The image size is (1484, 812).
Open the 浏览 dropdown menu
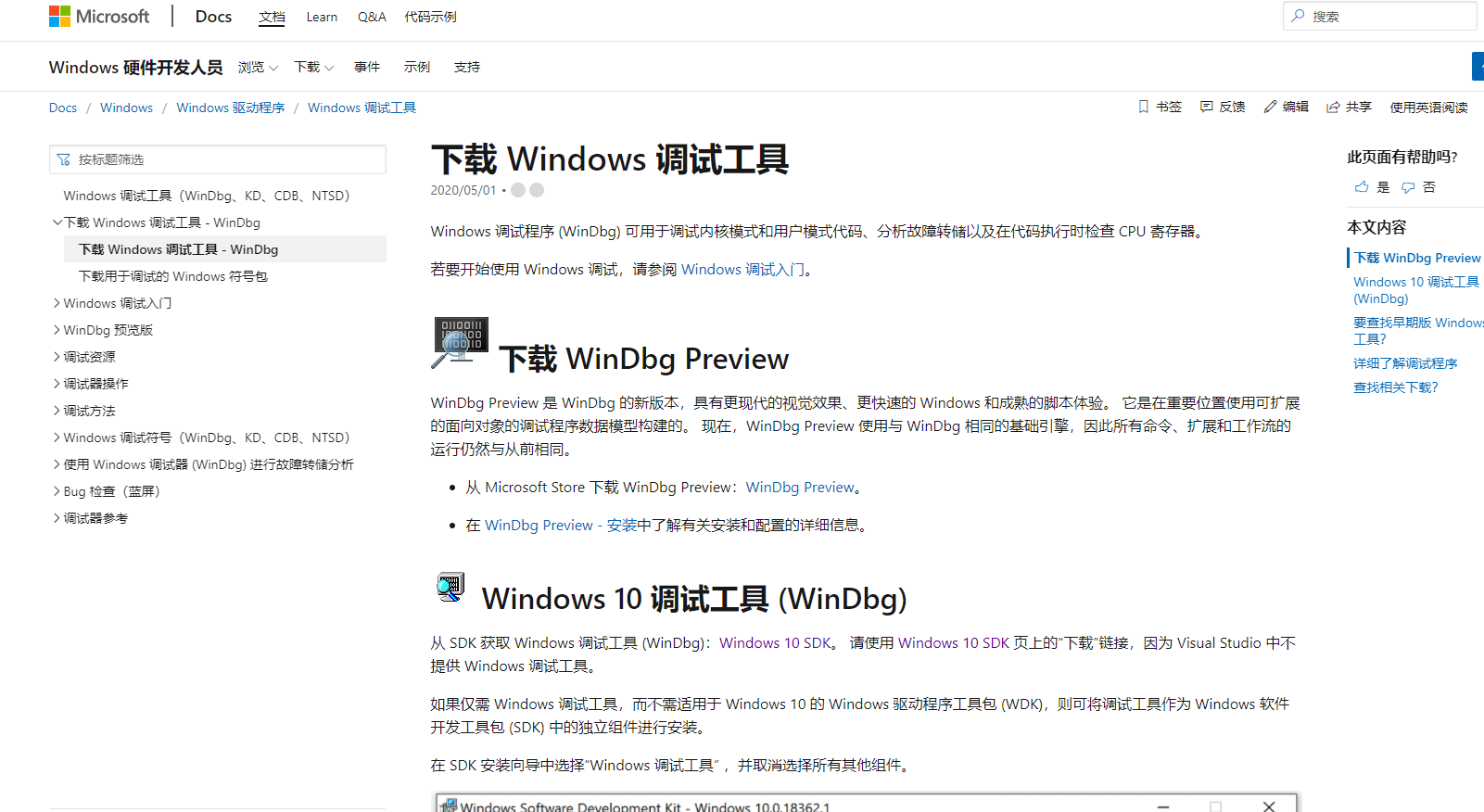tap(258, 67)
